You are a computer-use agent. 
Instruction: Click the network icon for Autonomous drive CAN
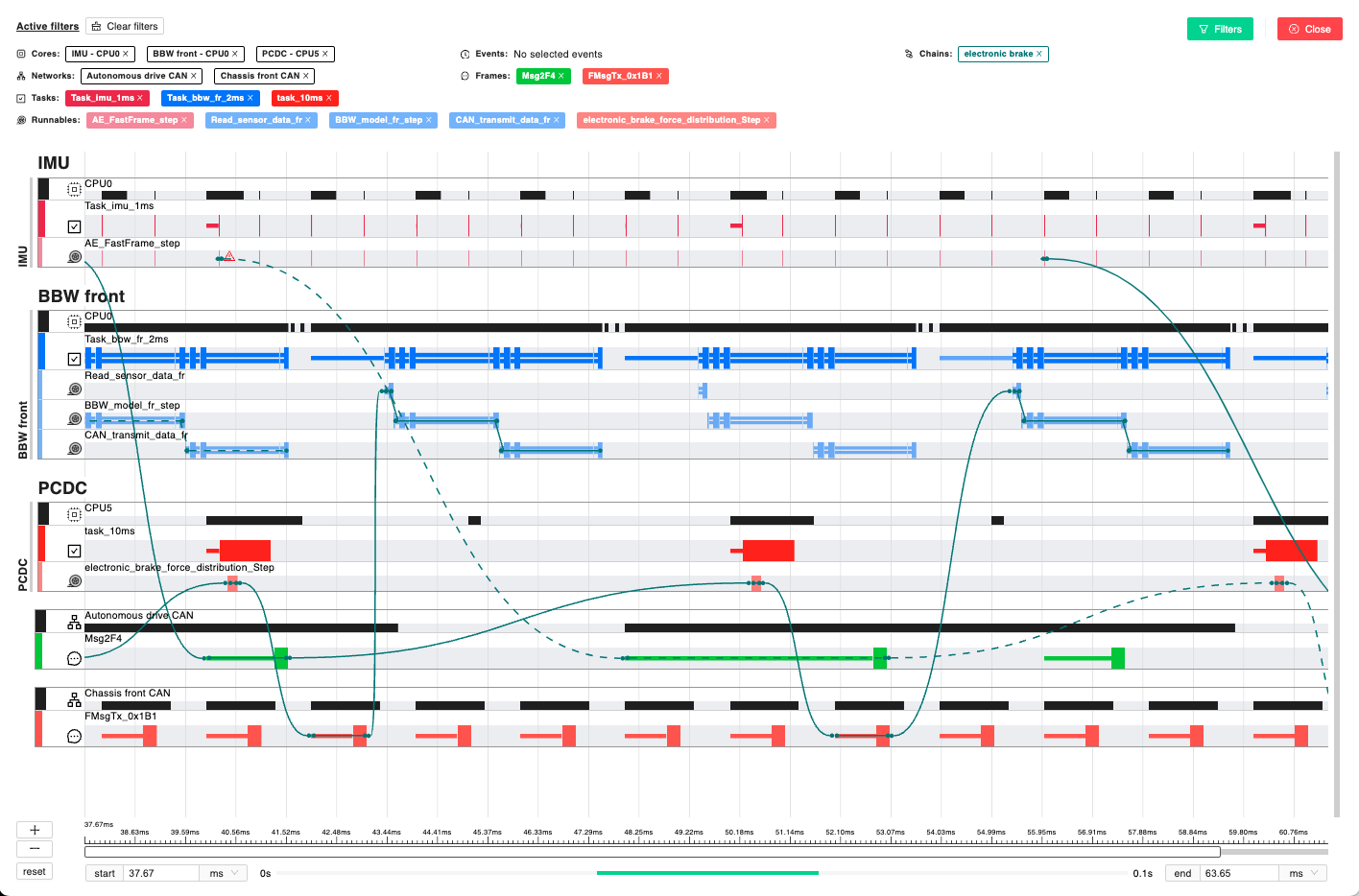(74, 623)
